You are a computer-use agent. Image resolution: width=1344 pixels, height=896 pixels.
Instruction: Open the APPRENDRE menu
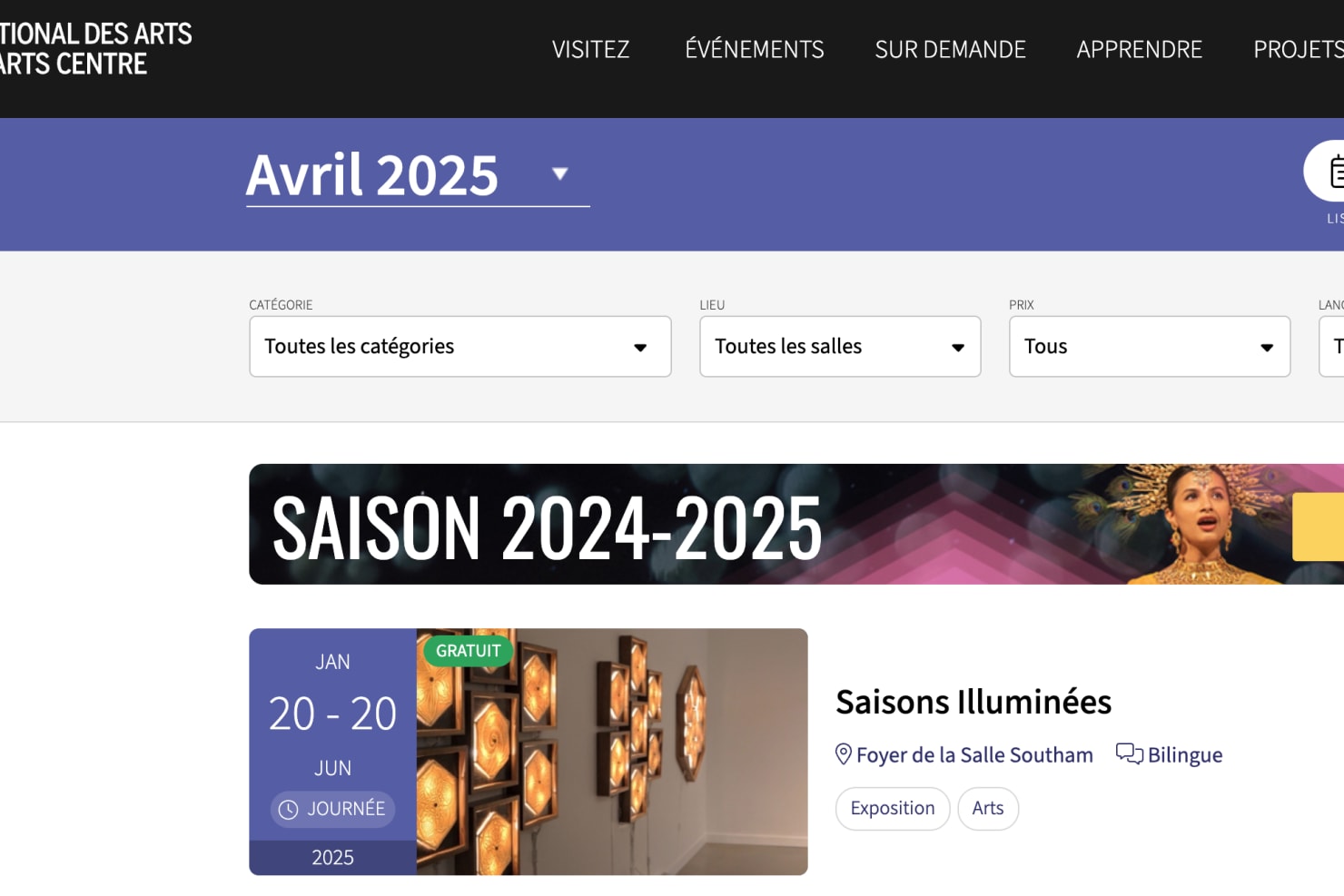pyautogui.click(x=1140, y=49)
